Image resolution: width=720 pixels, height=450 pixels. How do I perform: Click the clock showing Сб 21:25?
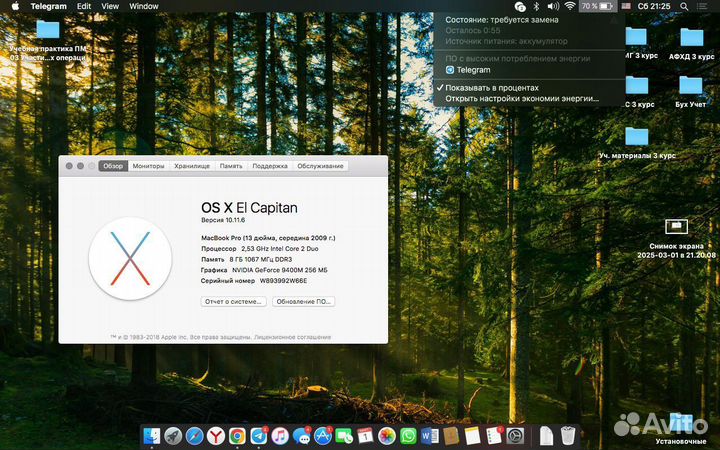click(654, 6)
